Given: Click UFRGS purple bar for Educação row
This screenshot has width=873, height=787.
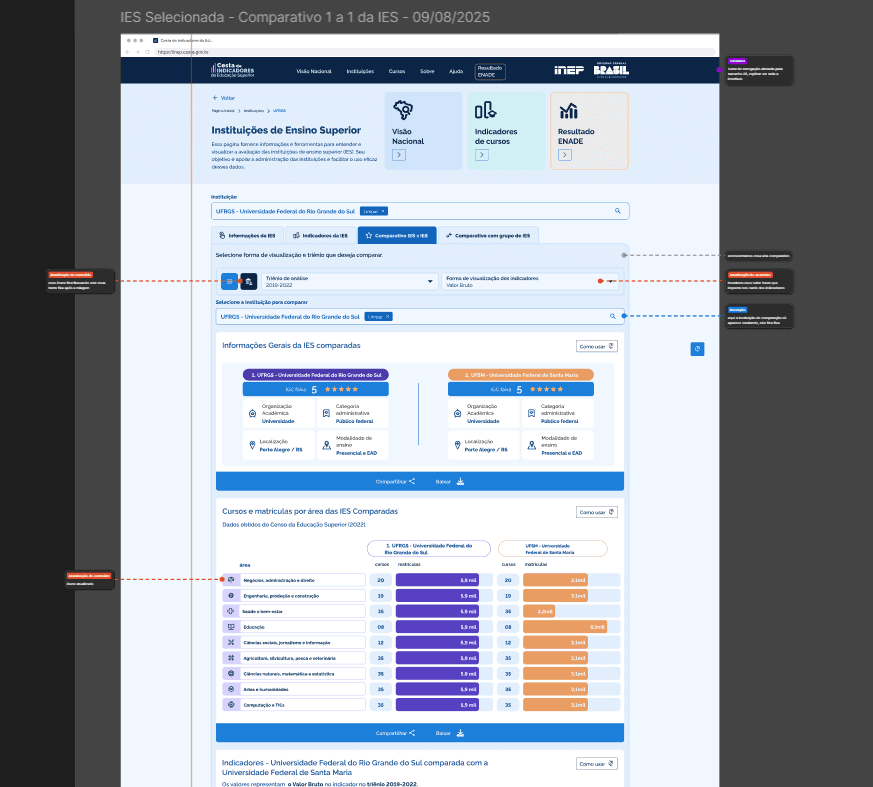Looking at the screenshot, I should coord(437,627).
